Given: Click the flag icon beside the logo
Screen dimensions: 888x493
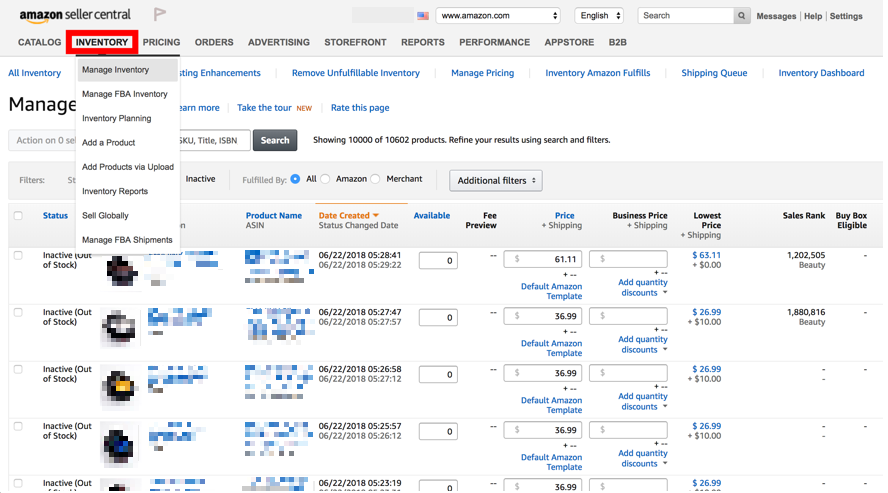Looking at the screenshot, I should [160, 14].
